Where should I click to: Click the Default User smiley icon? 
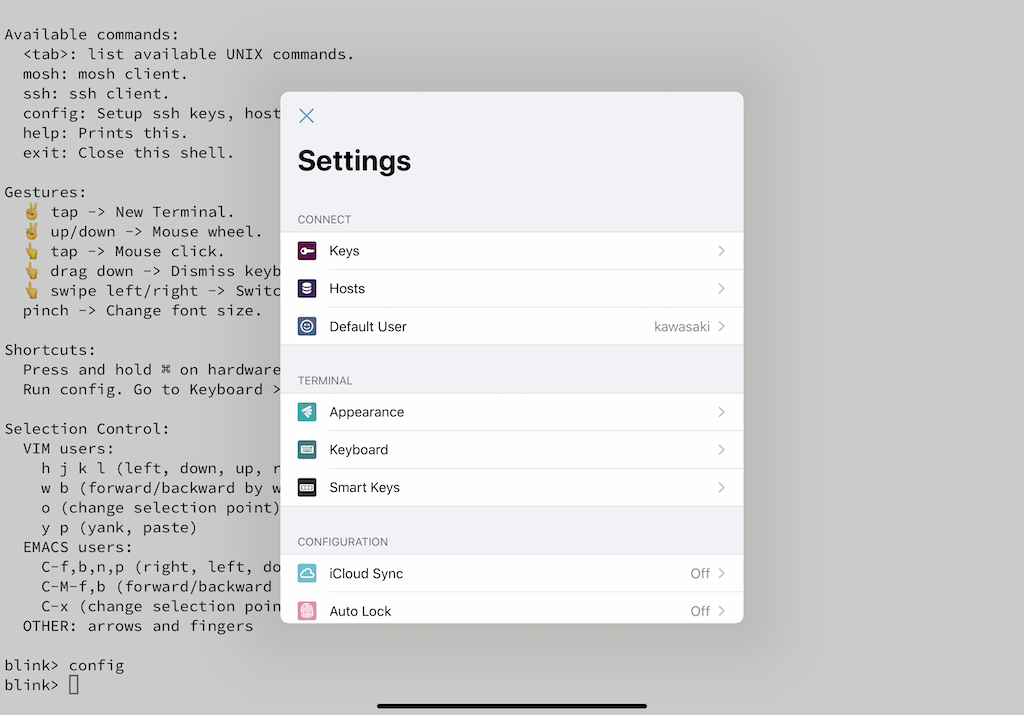pos(307,326)
